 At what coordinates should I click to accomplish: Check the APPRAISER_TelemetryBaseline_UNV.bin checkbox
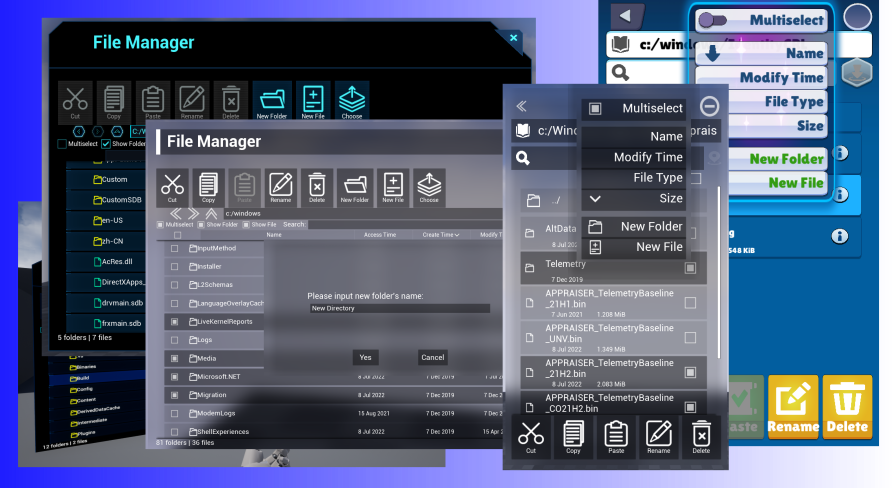click(x=690, y=337)
